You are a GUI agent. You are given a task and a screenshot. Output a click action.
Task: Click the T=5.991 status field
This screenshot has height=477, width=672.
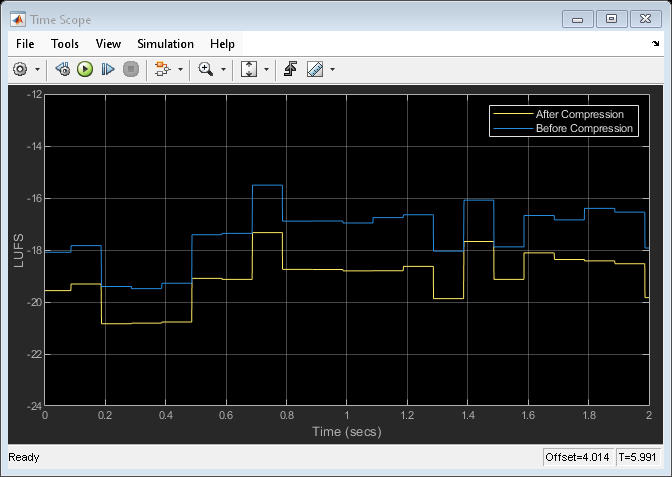pos(637,457)
